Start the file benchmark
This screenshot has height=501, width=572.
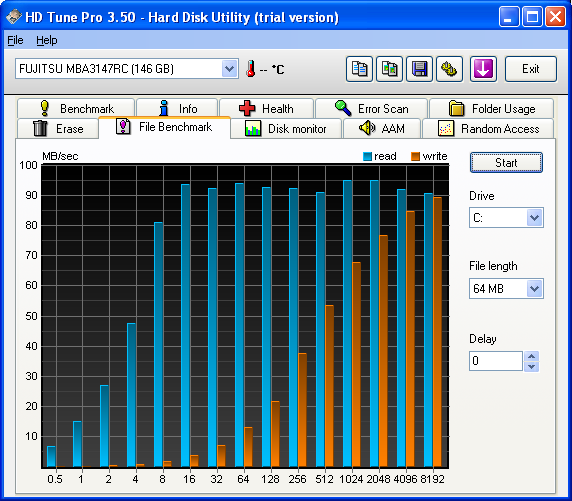click(x=506, y=162)
